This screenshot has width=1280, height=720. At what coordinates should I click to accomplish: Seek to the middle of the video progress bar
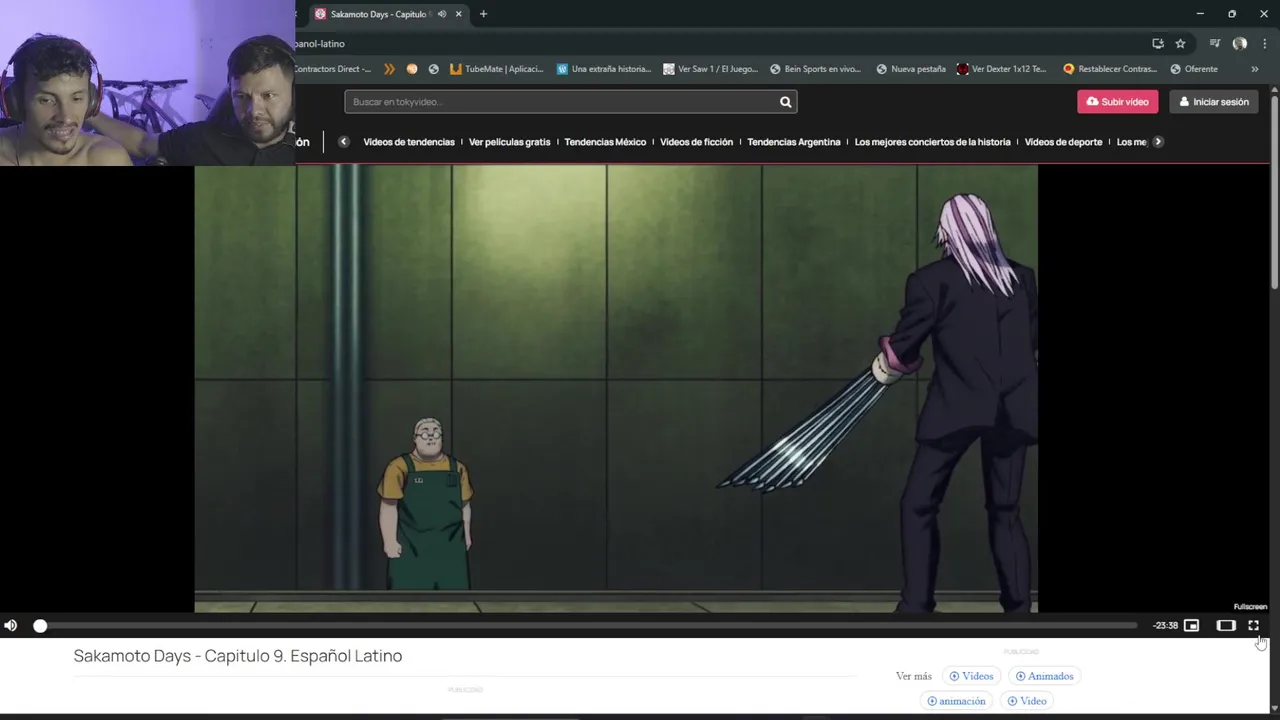[x=588, y=626]
